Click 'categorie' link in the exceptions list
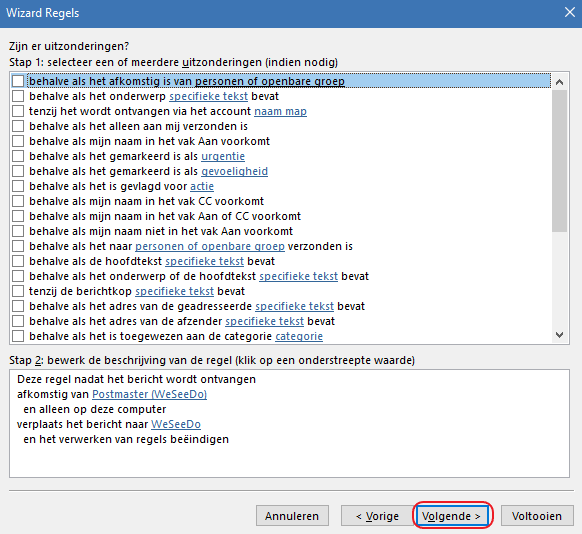This screenshot has width=582, height=534. point(299,336)
